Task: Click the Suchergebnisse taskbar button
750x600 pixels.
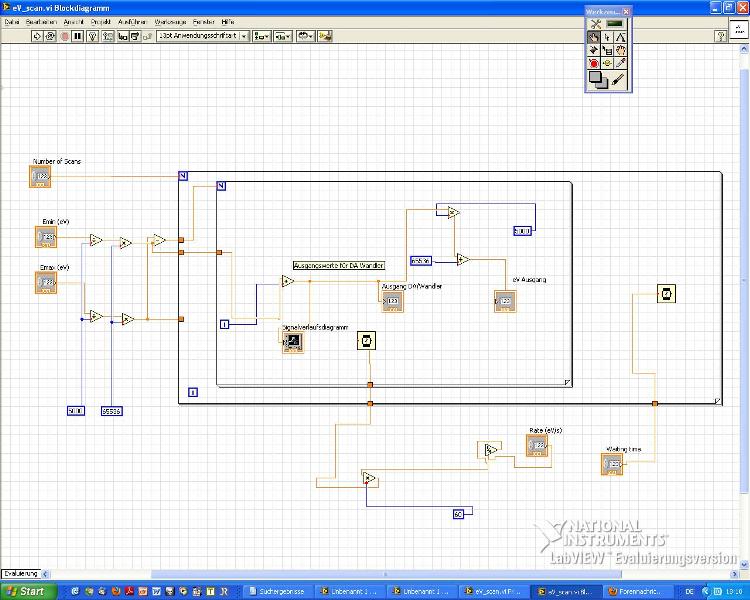Action: [277, 591]
